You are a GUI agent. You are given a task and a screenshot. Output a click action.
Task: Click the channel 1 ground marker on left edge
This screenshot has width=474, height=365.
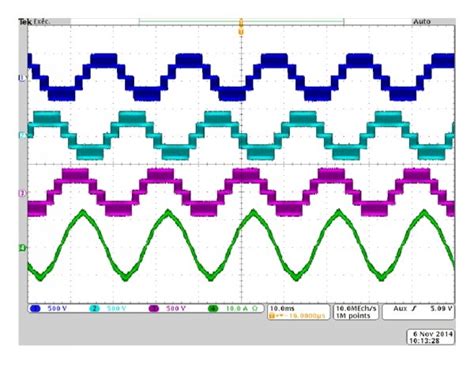coord(23,78)
